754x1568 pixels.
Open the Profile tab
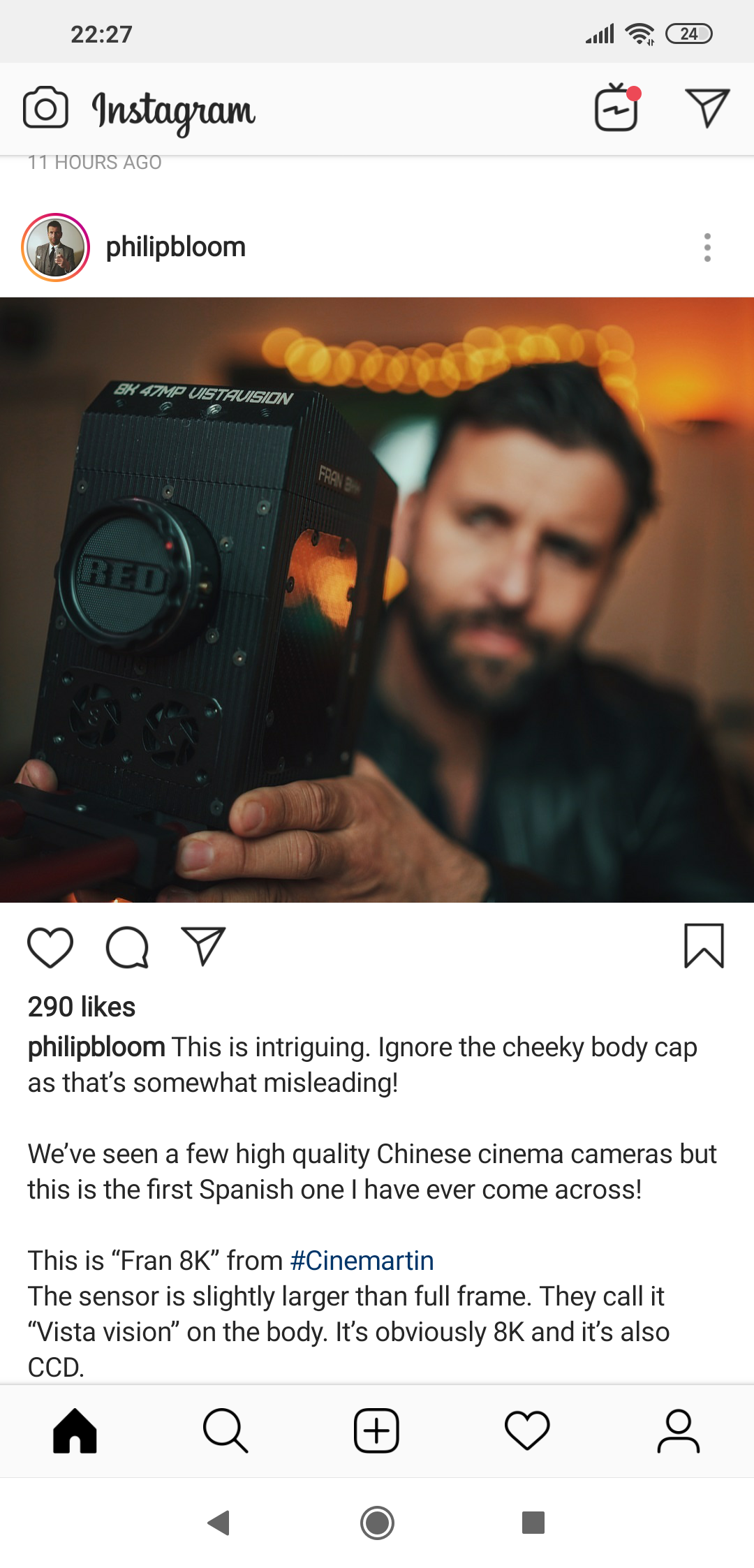point(678,1431)
